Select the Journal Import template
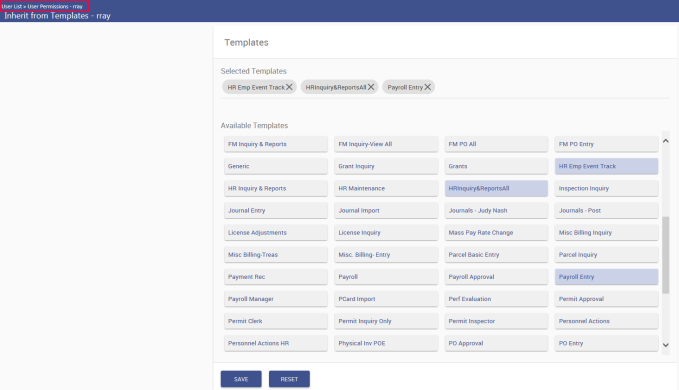679x390 pixels. click(386, 210)
